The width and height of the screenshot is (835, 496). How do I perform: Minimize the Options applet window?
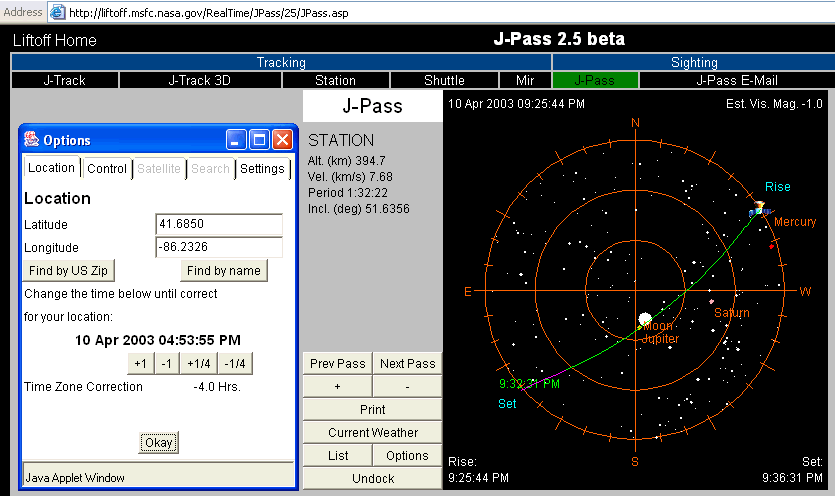236,140
